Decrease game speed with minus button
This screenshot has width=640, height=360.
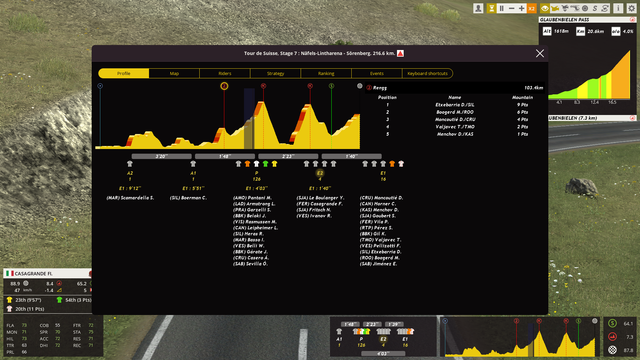click(511, 8)
